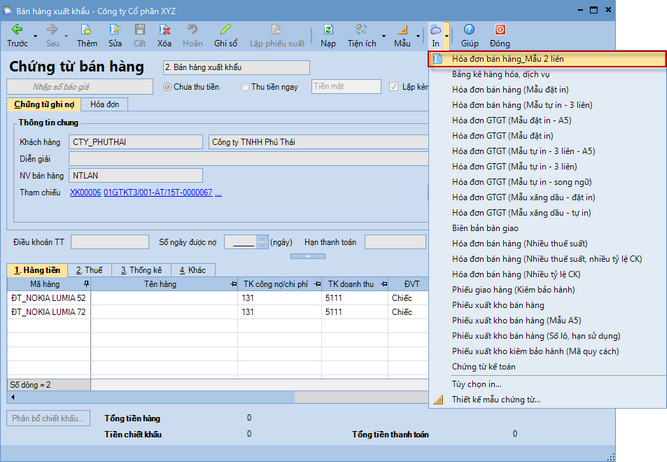Viewport: 667px width, 462px height.
Task: Open the 3. Thống kê tab
Action: coord(141,270)
